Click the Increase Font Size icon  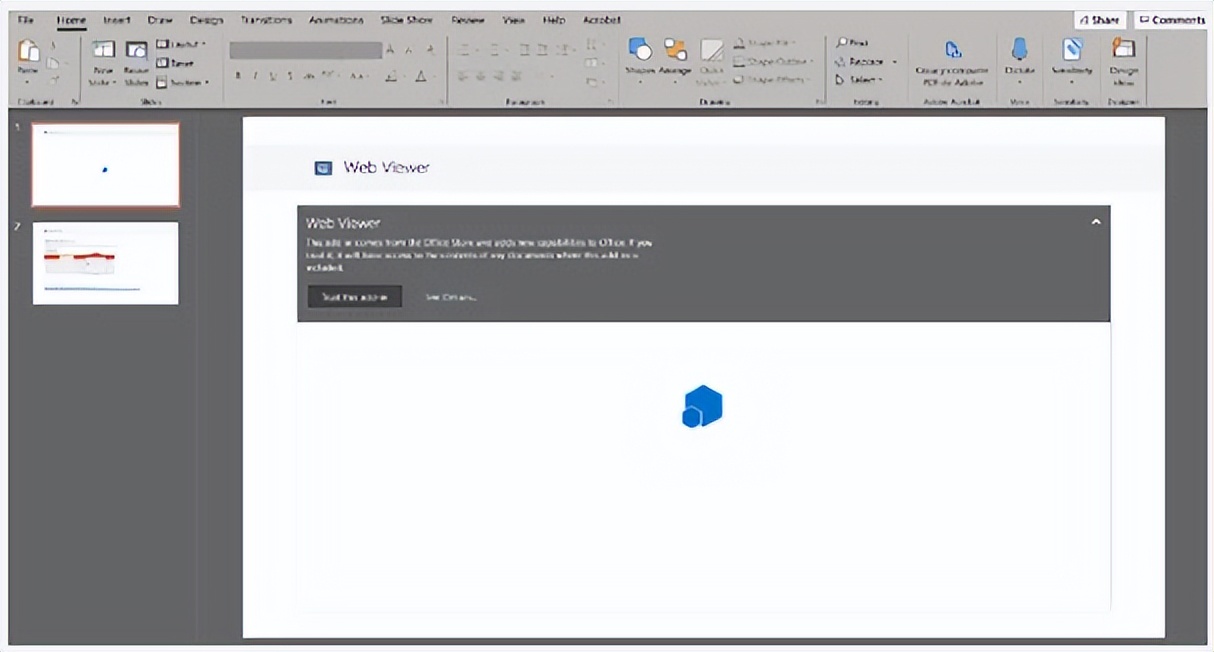click(x=392, y=50)
